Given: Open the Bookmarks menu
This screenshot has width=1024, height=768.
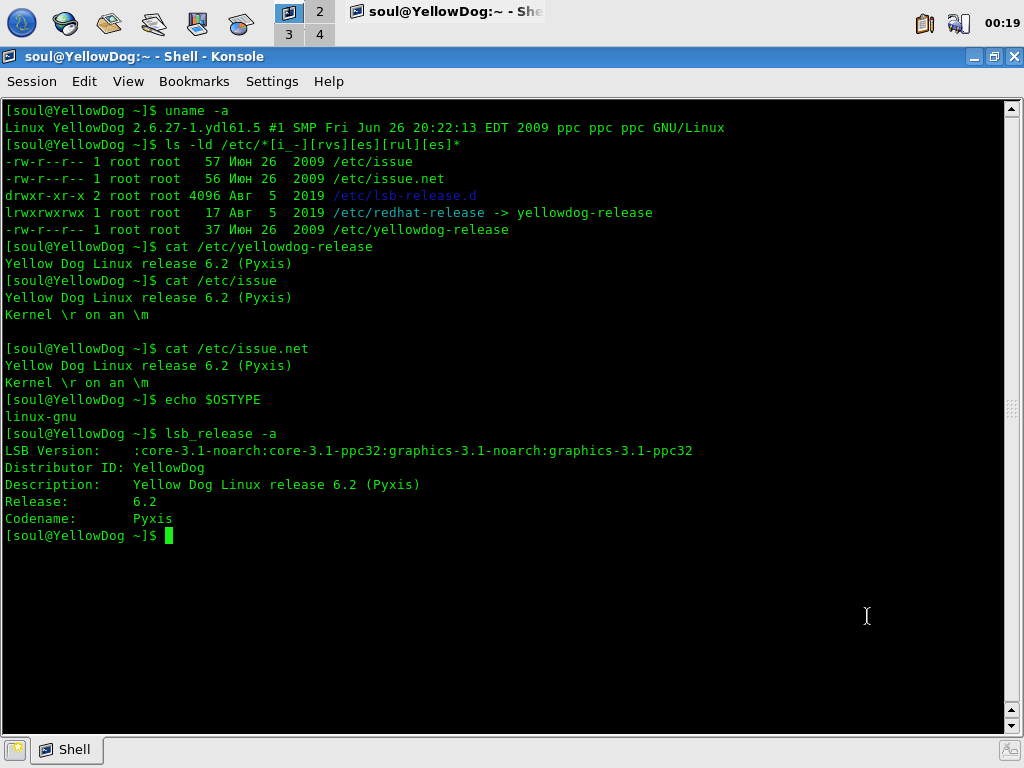Looking at the screenshot, I should (x=194, y=82).
